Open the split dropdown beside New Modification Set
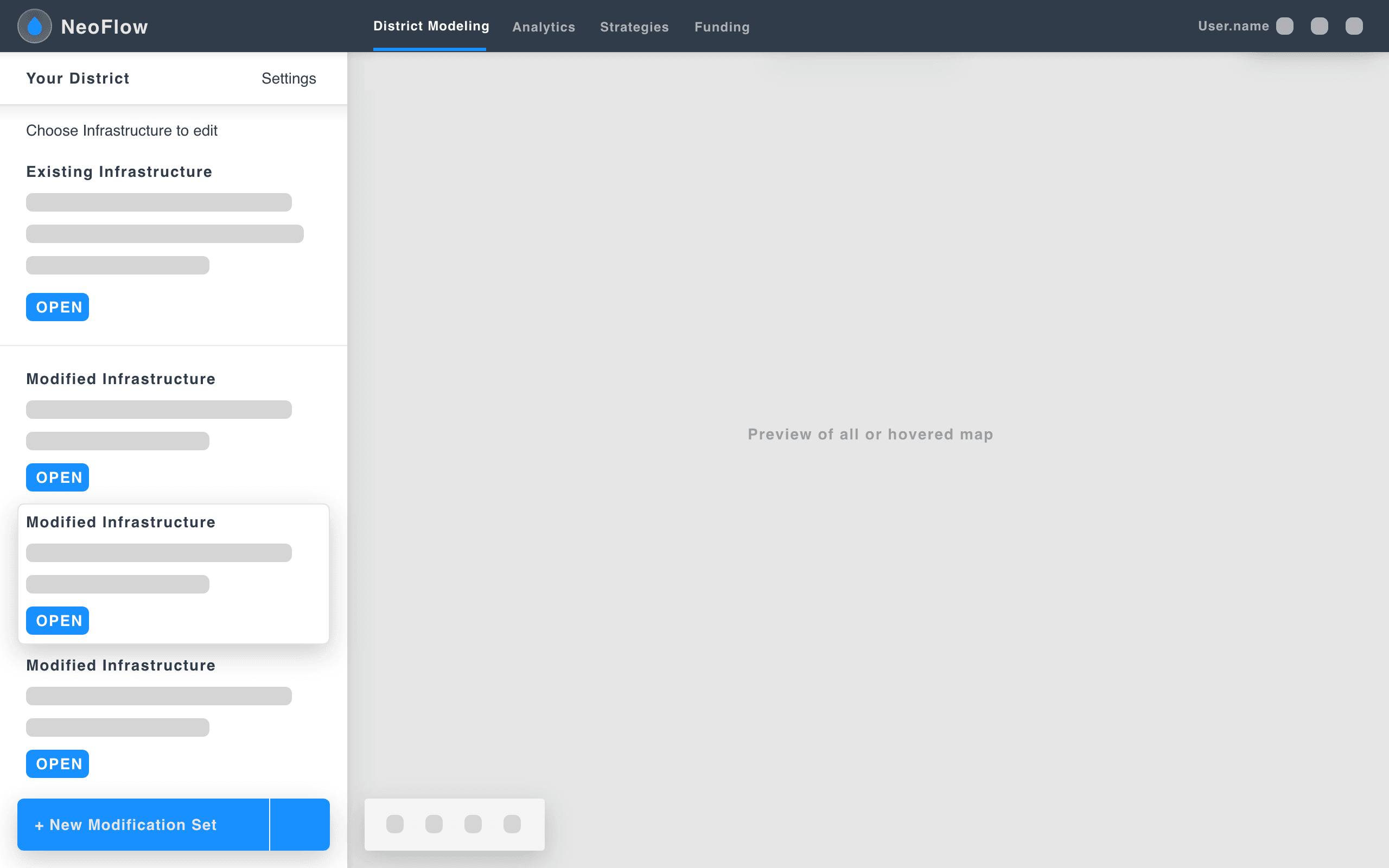The image size is (1389, 868). coord(300,825)
